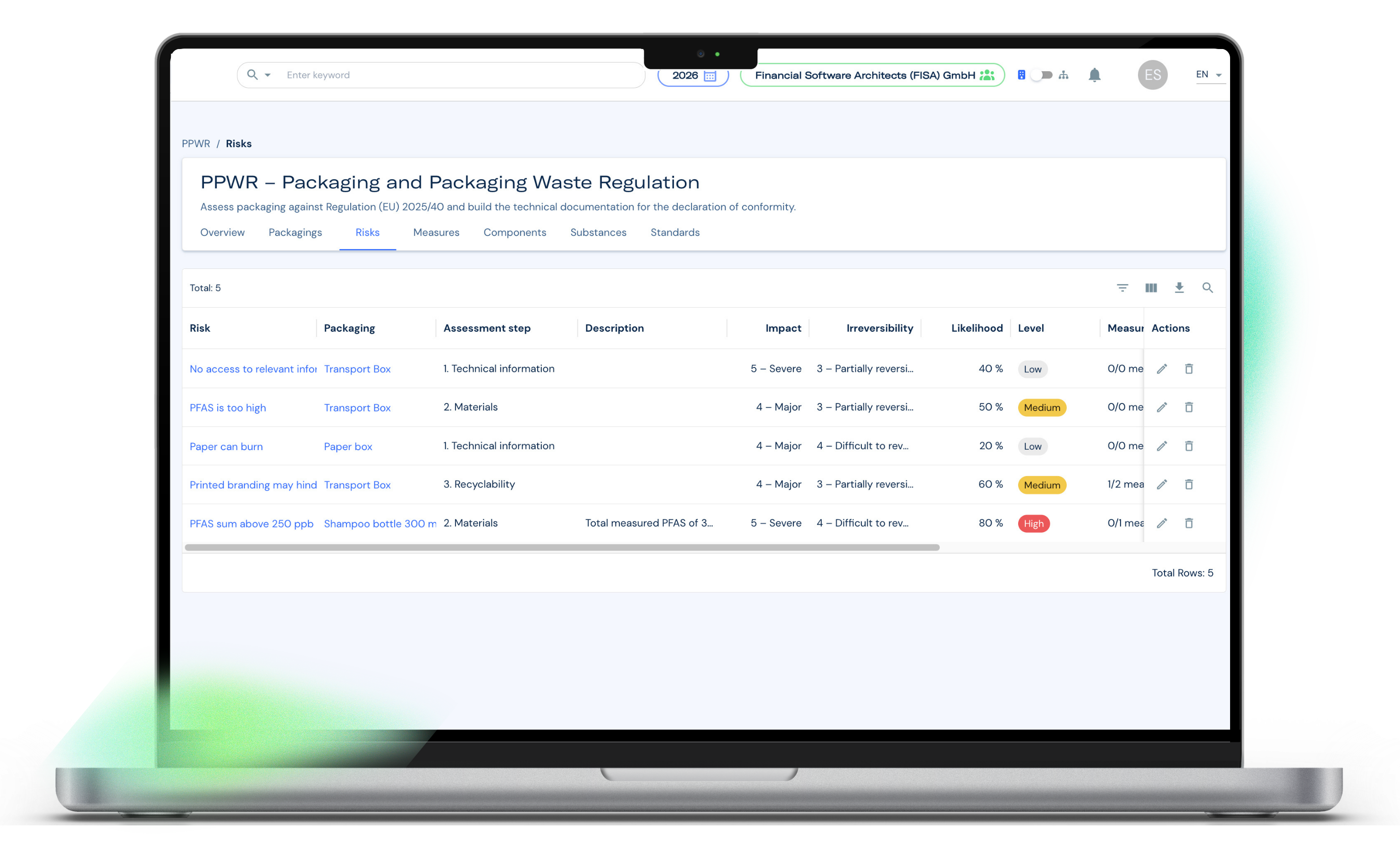Click the table filter icon

(x=1122, y=288)
